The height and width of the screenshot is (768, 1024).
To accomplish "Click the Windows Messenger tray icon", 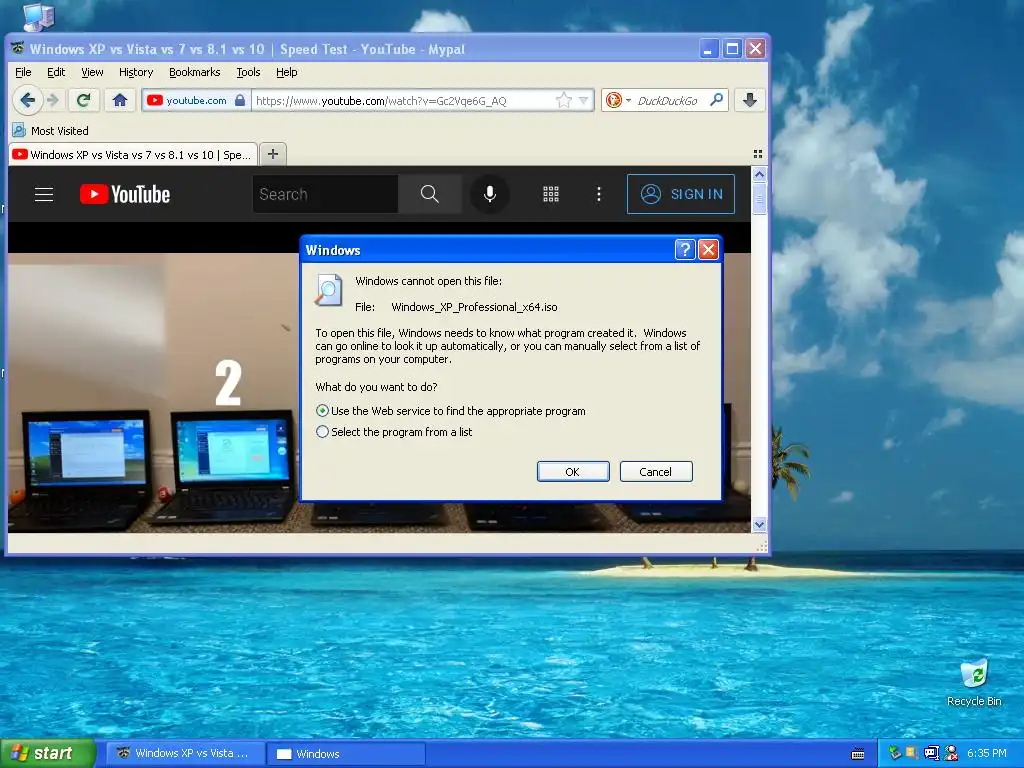I will pos(951,754).
